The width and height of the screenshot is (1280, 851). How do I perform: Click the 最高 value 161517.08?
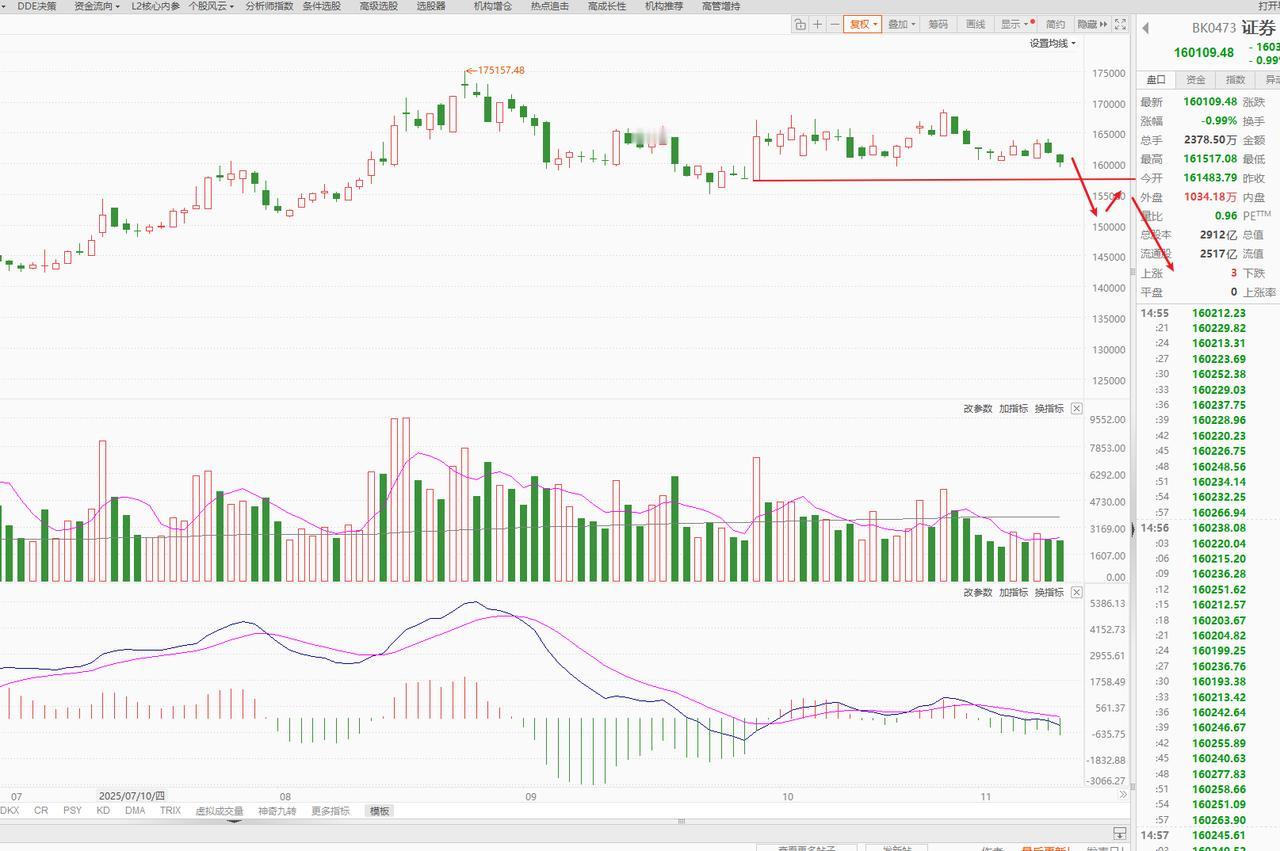(1210, 159)
